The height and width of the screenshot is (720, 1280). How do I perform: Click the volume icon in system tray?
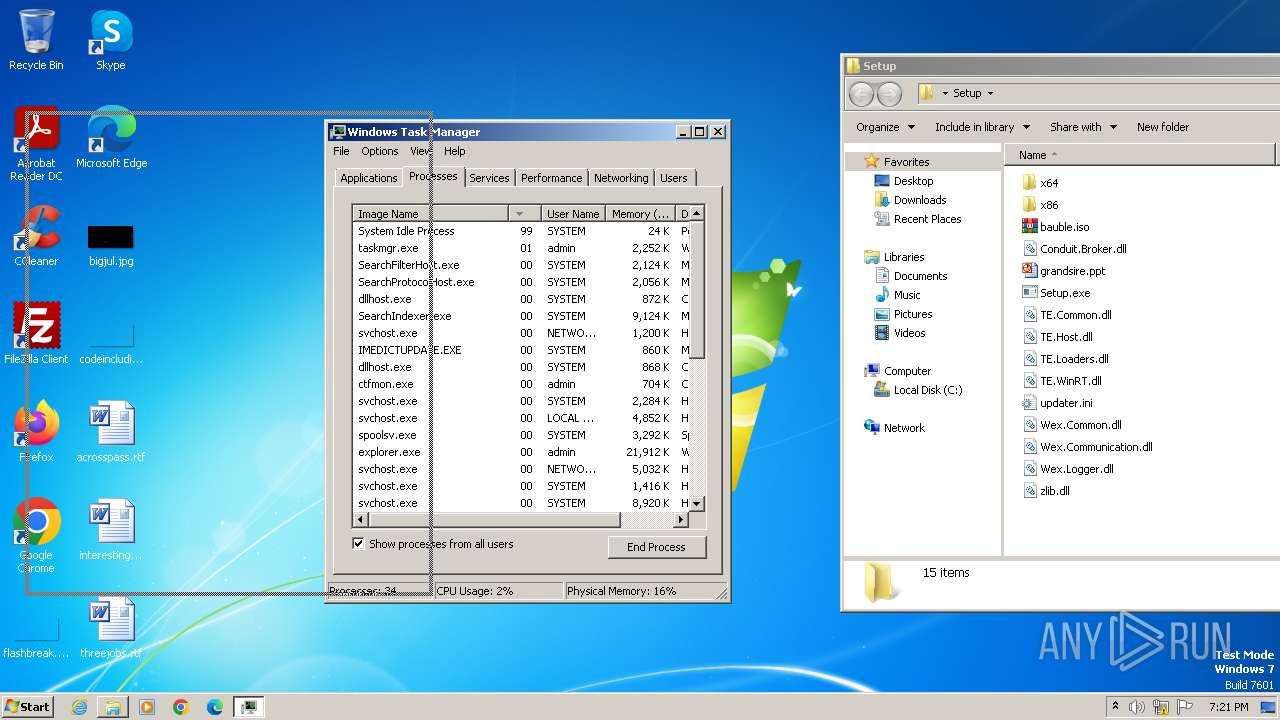click(1137, 707)
